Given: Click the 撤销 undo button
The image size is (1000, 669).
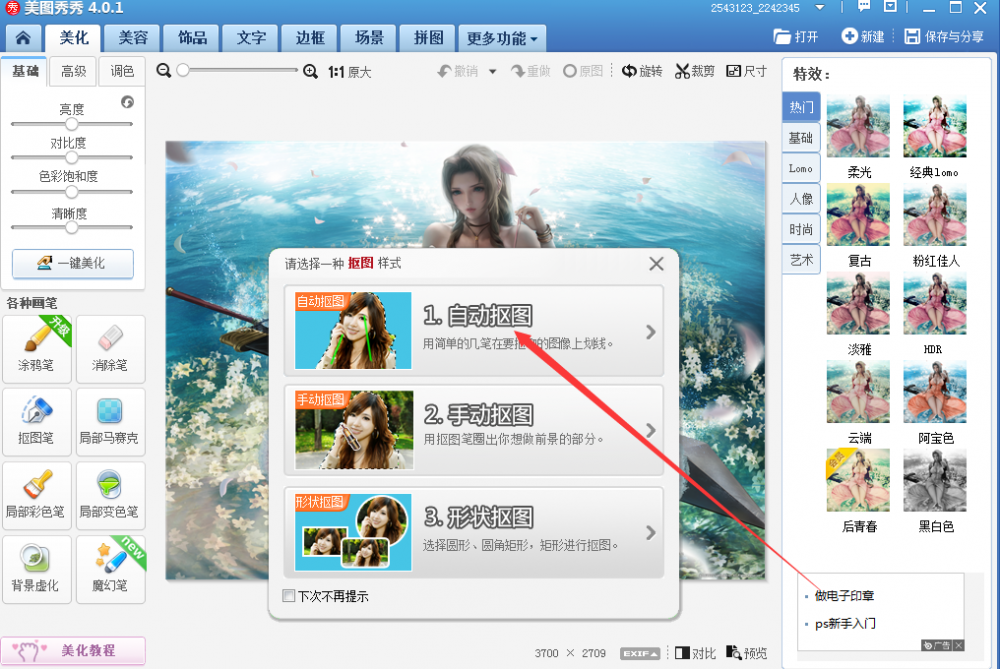Looking at the screenshot, I should (458, 71).
